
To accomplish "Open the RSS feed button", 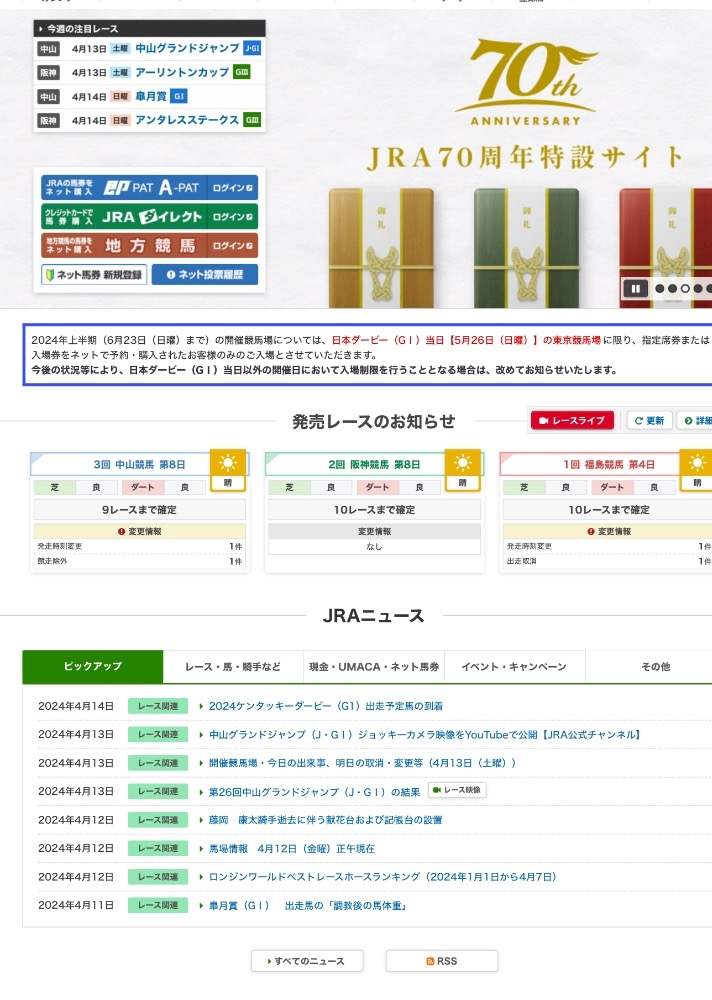I will click(x=442, y=960).
